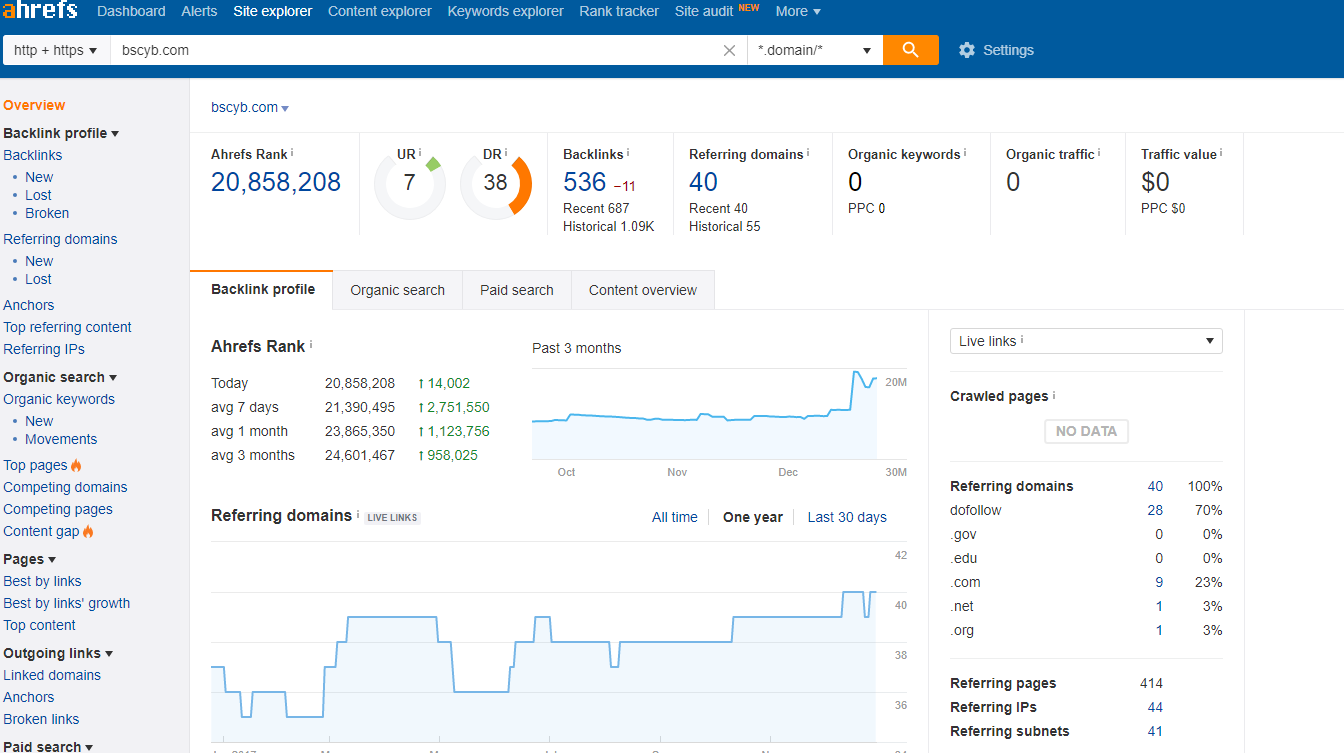Switch to the Organic search tab
Screen dimensions: 1344x753
click(x=397, y=290)
